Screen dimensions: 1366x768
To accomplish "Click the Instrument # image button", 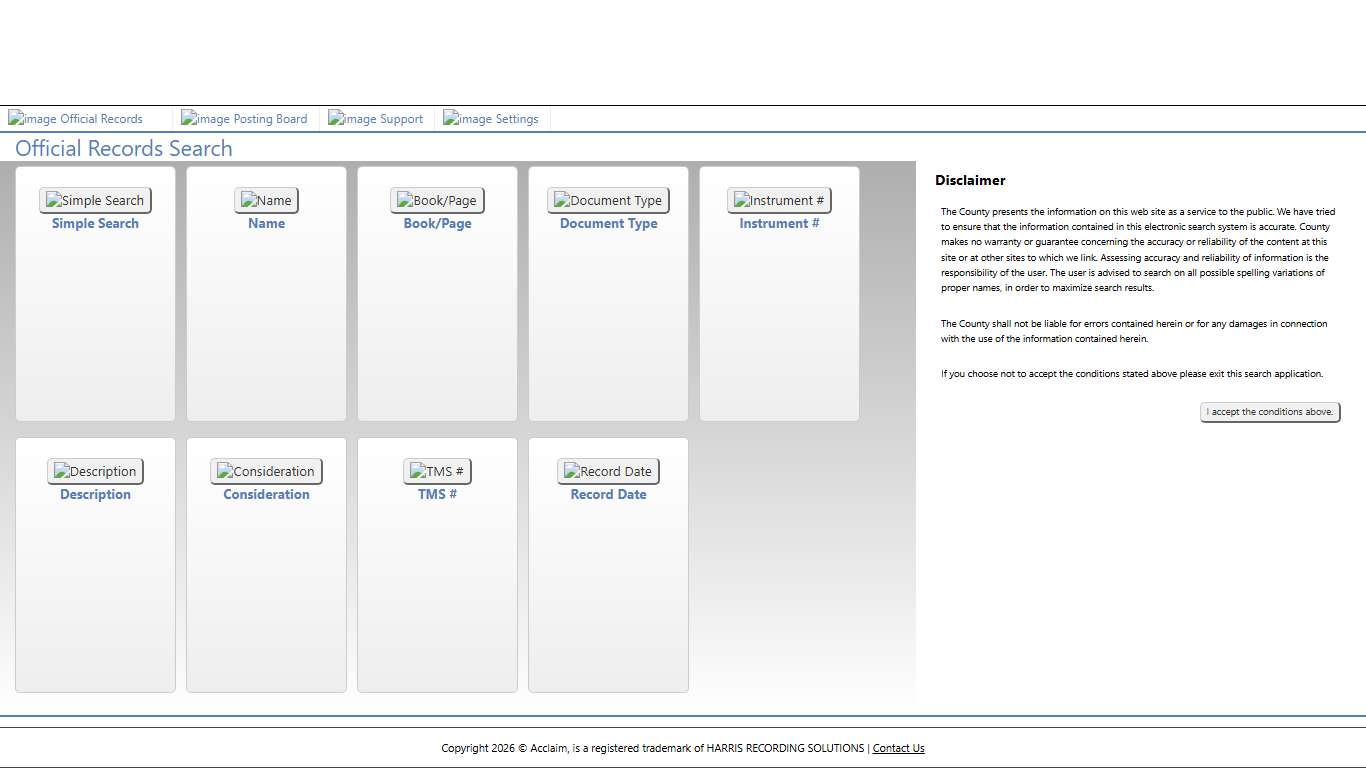I will (x=779, y=200).
